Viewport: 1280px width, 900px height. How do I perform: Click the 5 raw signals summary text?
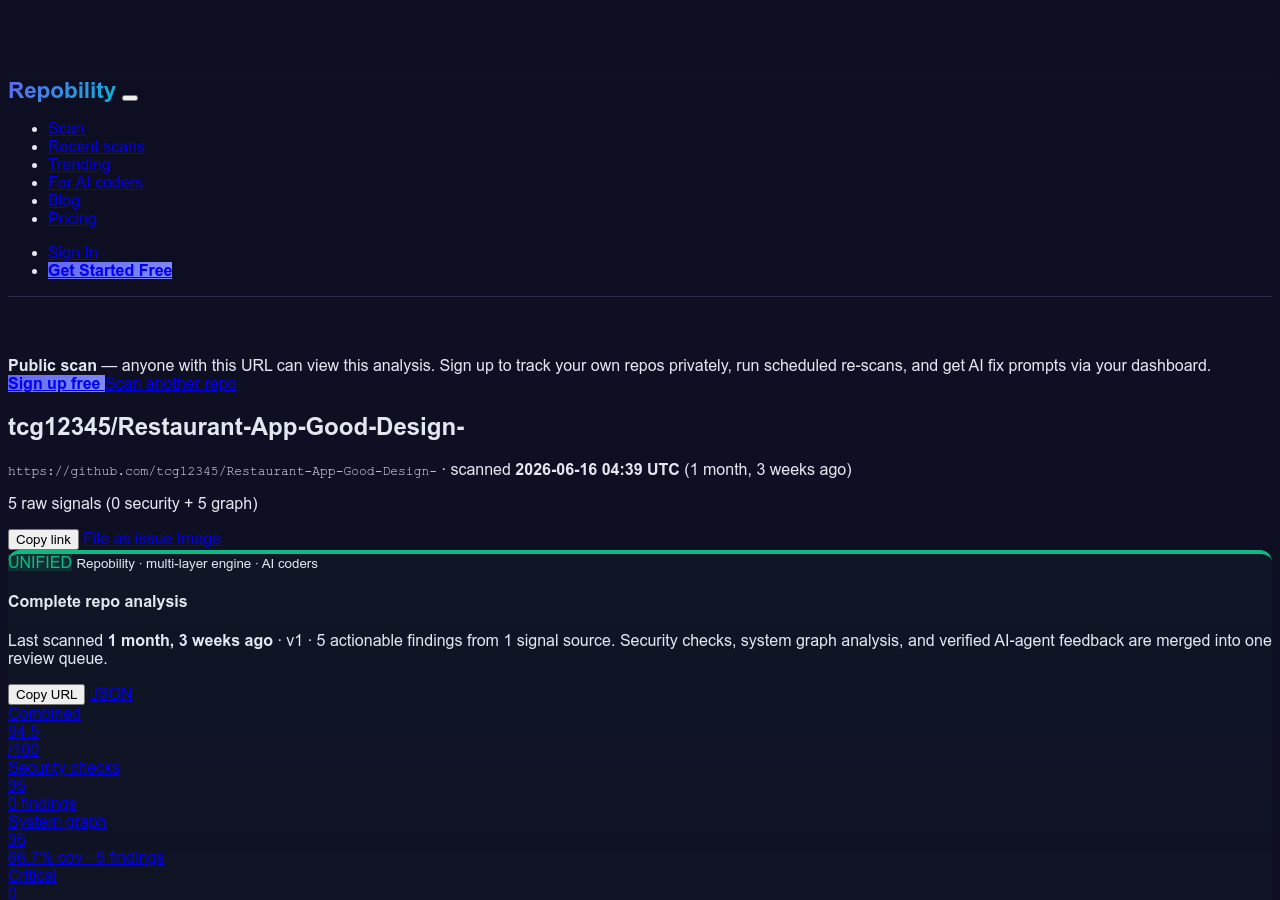pyautogui.click(x=133, y=503)
